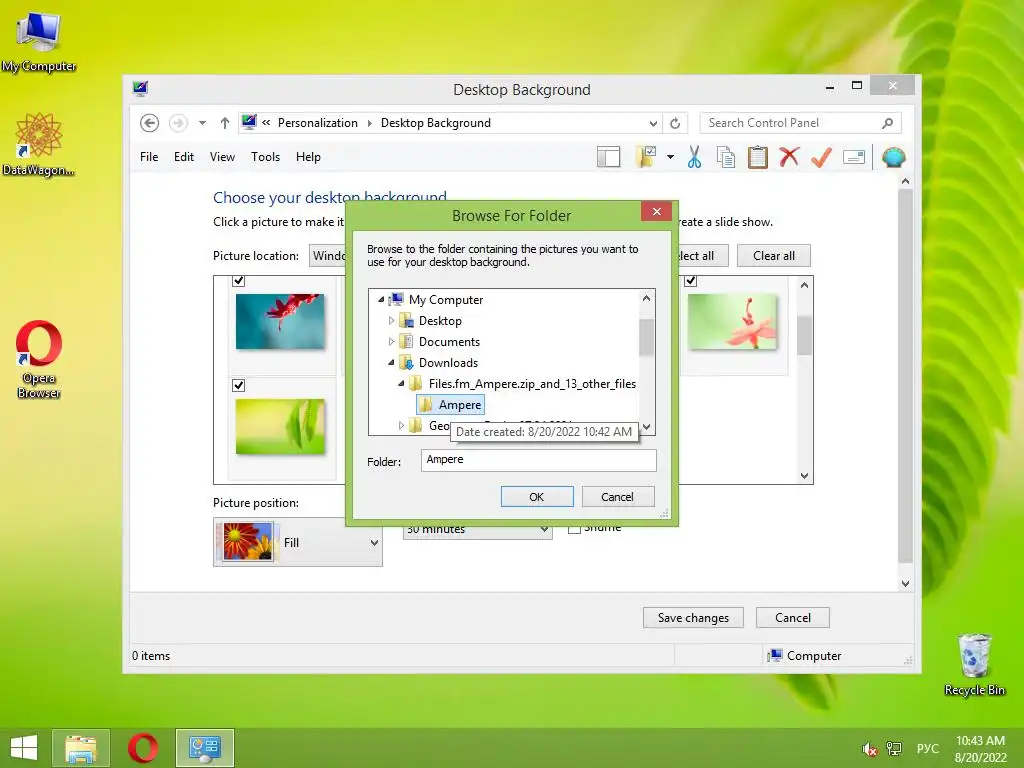Open the File menu

pos(149,157)
